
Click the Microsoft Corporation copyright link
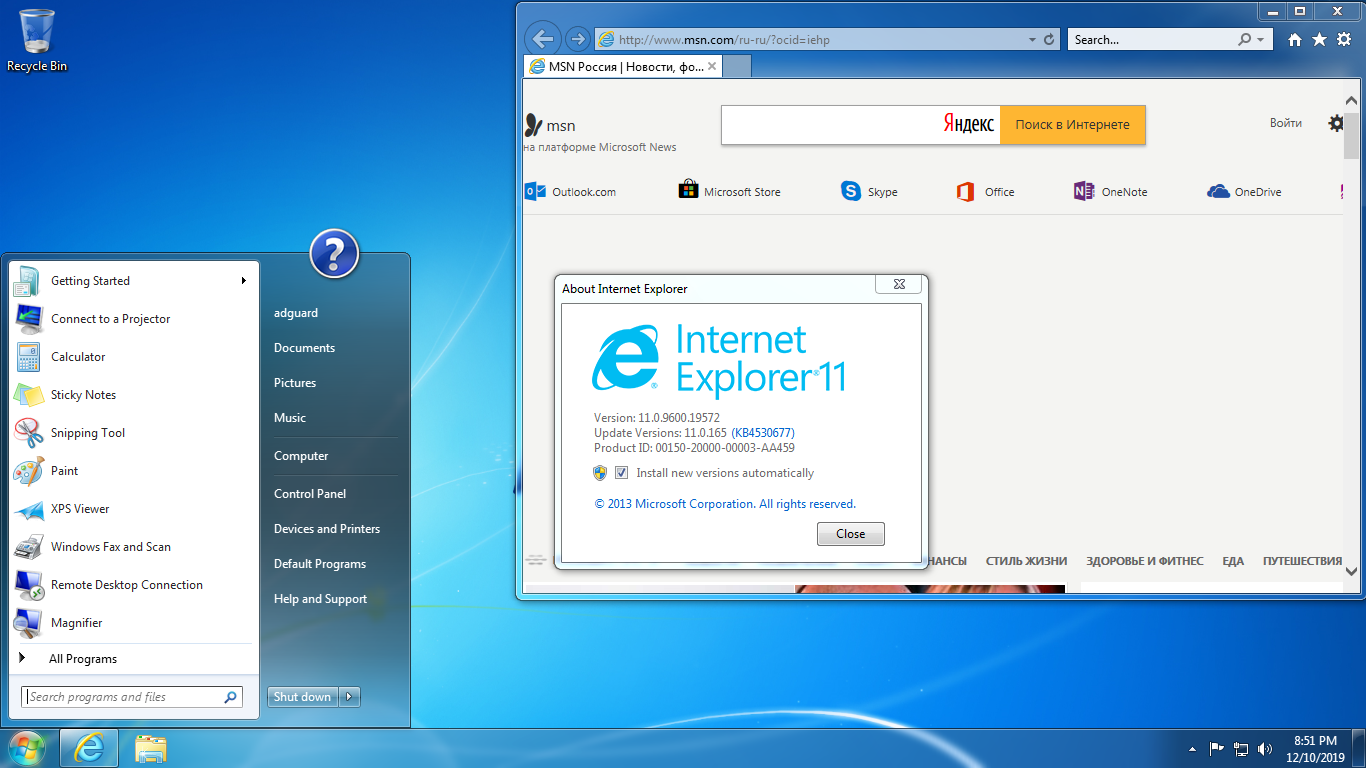click(x=725, y=504)
